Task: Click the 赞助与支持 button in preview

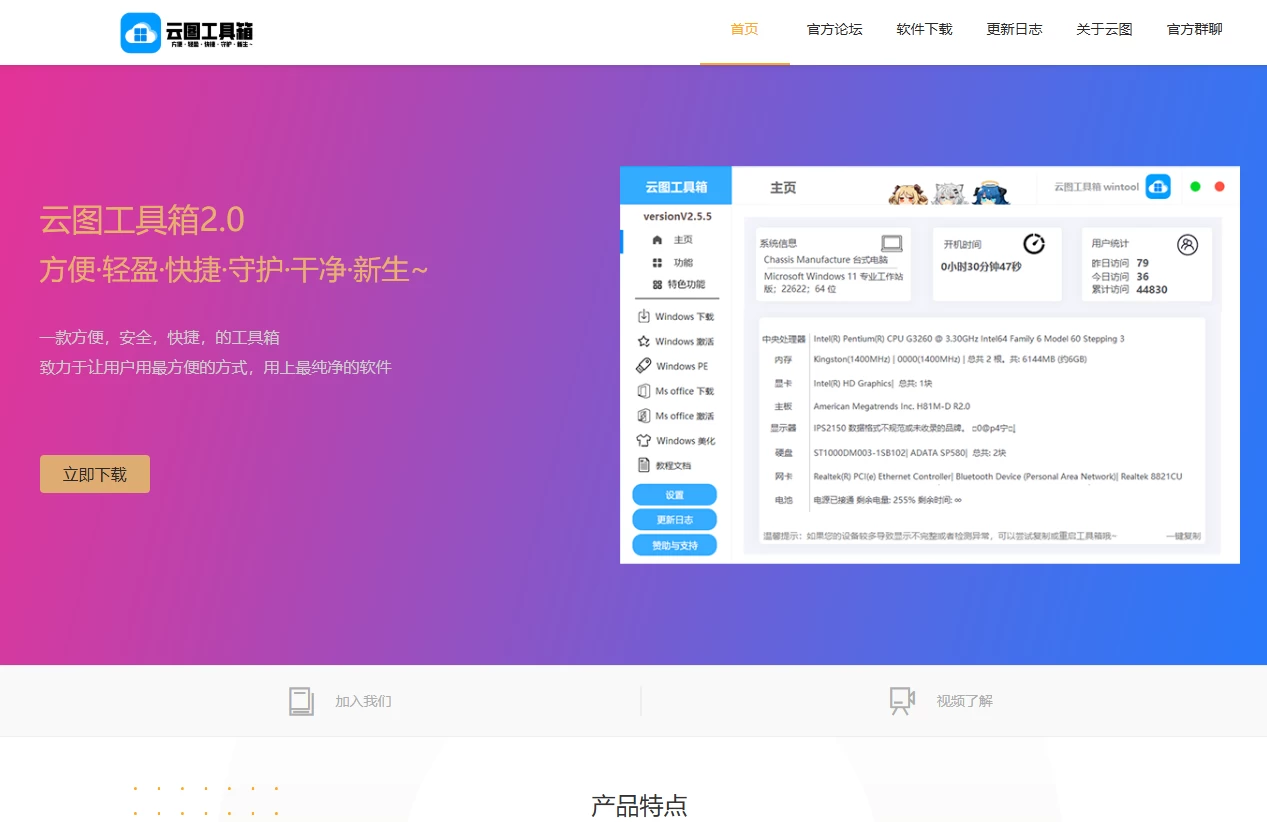Action: [674, 545]
